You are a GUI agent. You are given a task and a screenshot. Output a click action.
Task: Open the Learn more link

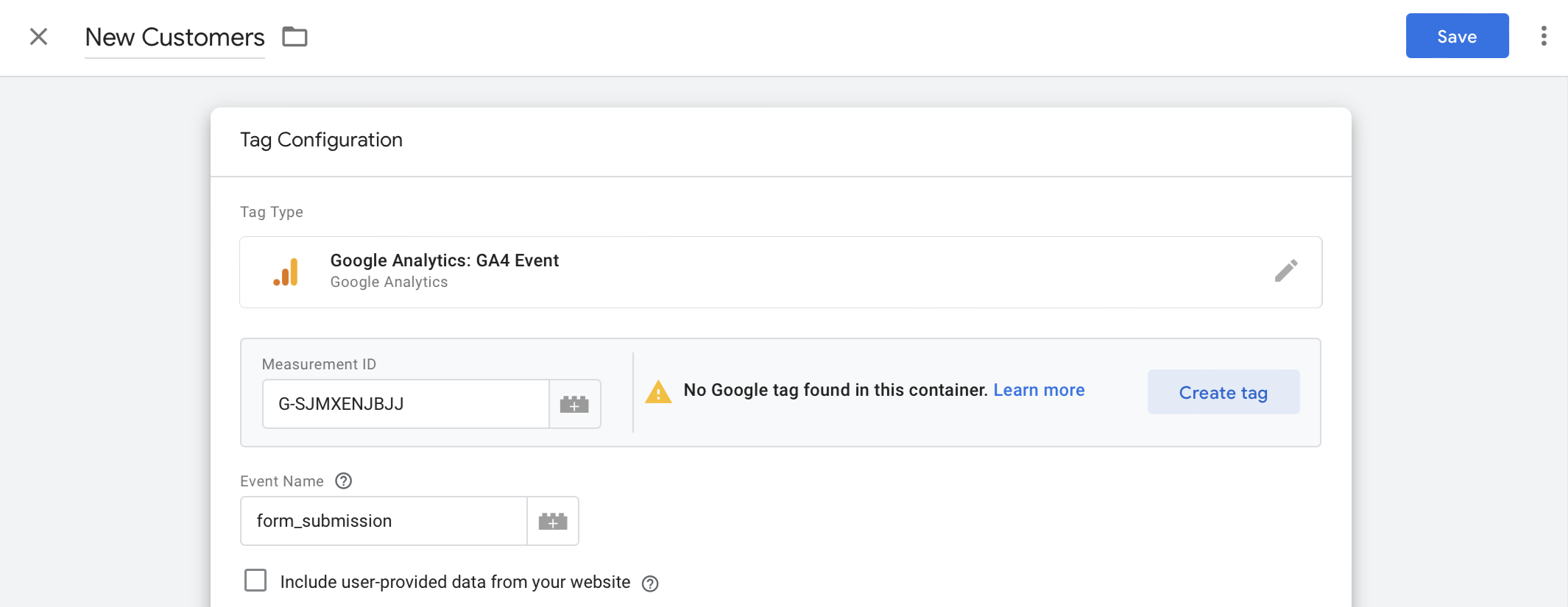(x=1039, y=390)
